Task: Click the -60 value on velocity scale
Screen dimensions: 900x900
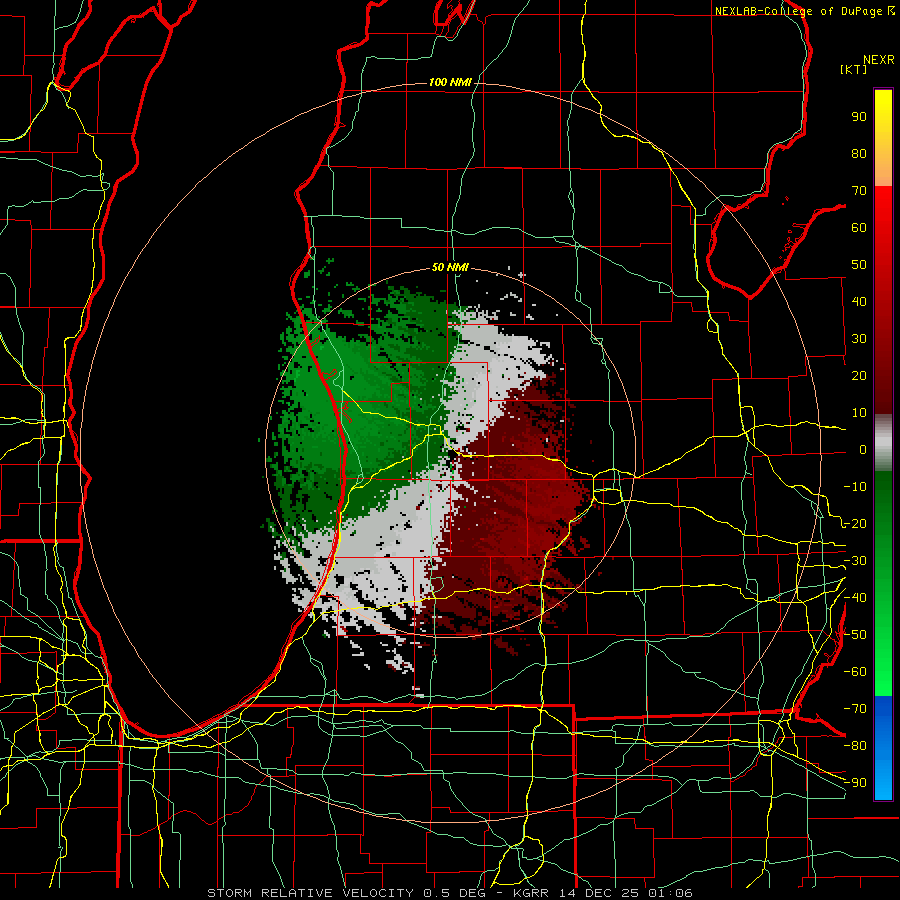Action: click(x=855, y=672)
